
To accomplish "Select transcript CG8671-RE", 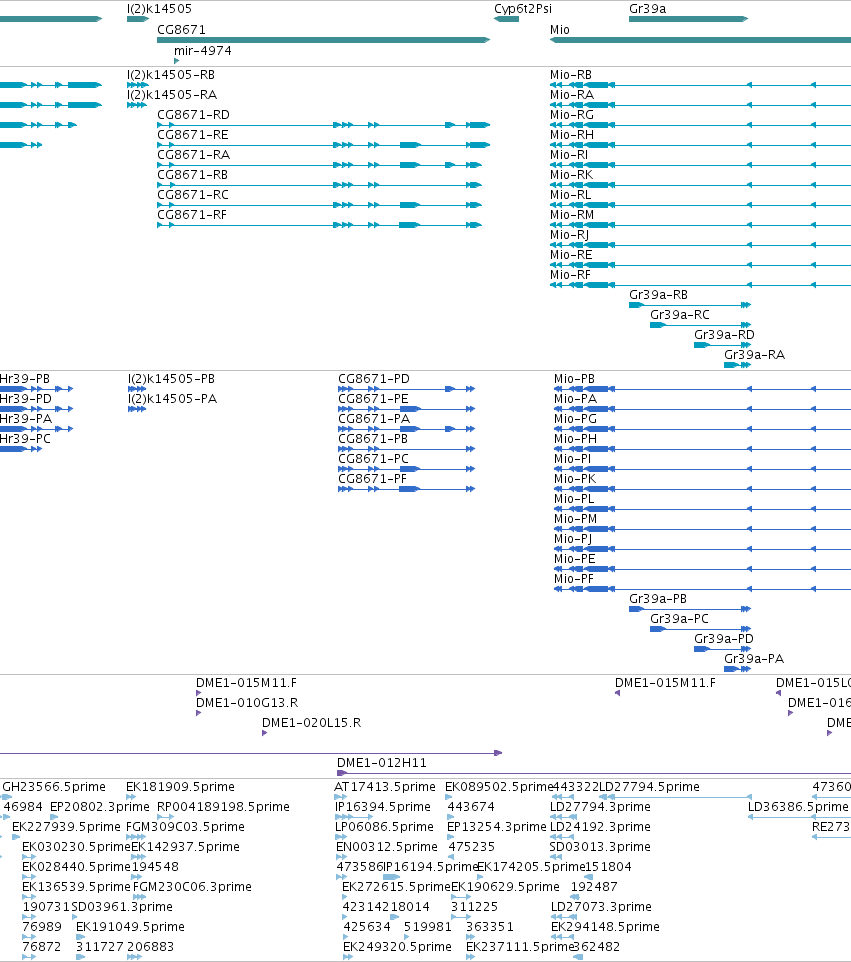I will pyautogui.click(x=323, y=145).
